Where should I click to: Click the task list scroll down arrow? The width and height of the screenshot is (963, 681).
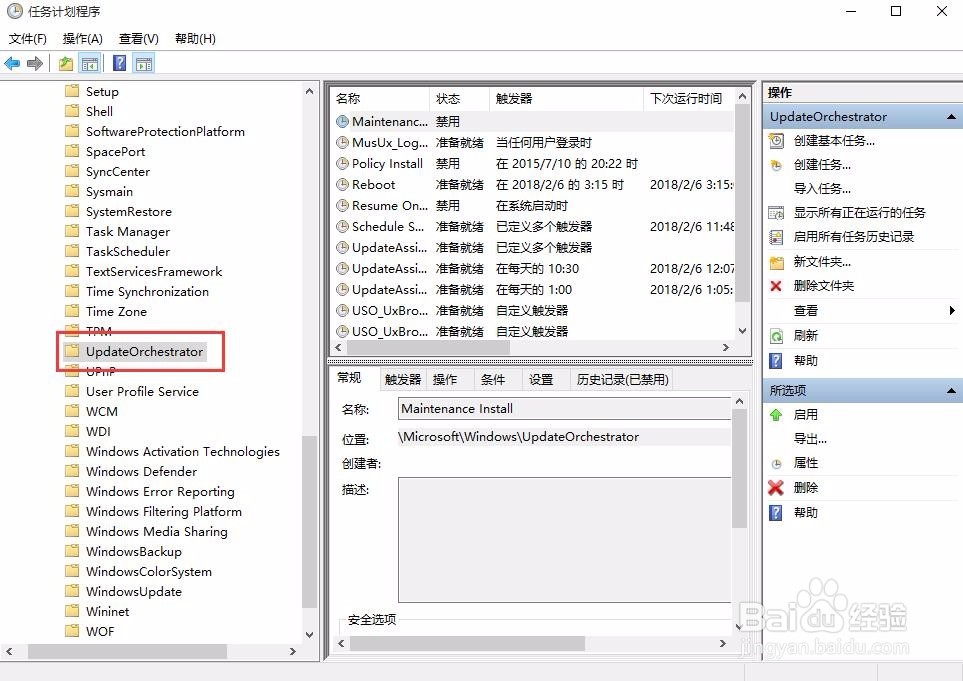point(743,331)
